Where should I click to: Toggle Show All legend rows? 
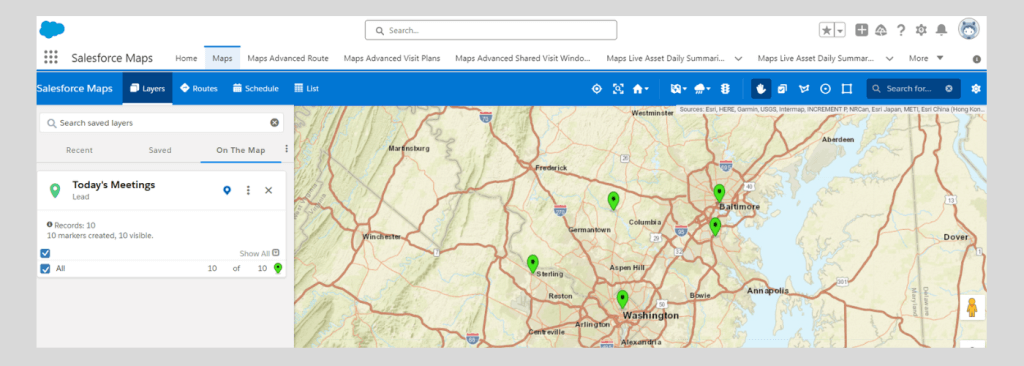(259, 253)
